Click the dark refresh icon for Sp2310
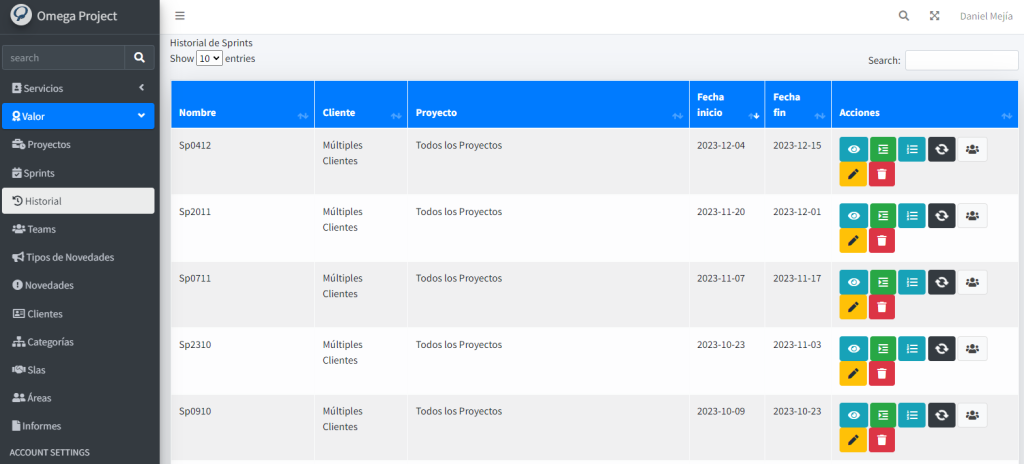This screenshot has width=1024, height=464. (x=941, y=348)
